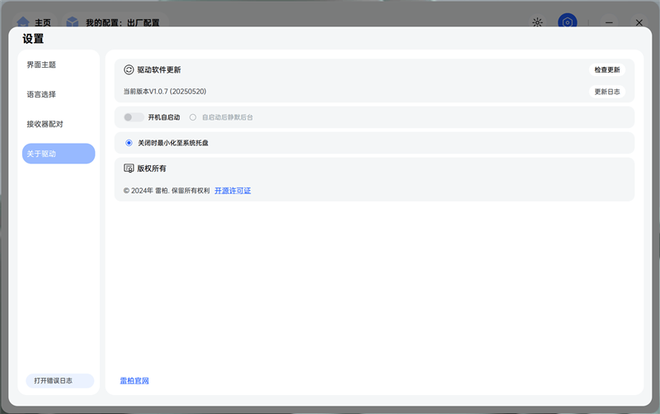
Task: Click the home icon next to 主页
Action: [x=23, y=21]
